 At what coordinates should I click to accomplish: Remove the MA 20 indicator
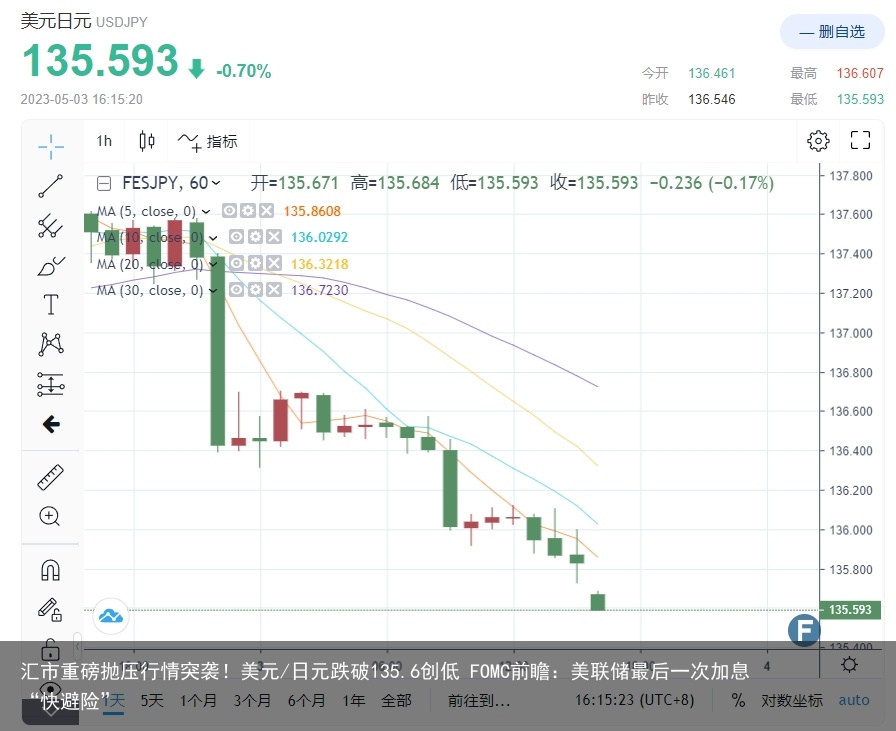click(x=274, y=263)
